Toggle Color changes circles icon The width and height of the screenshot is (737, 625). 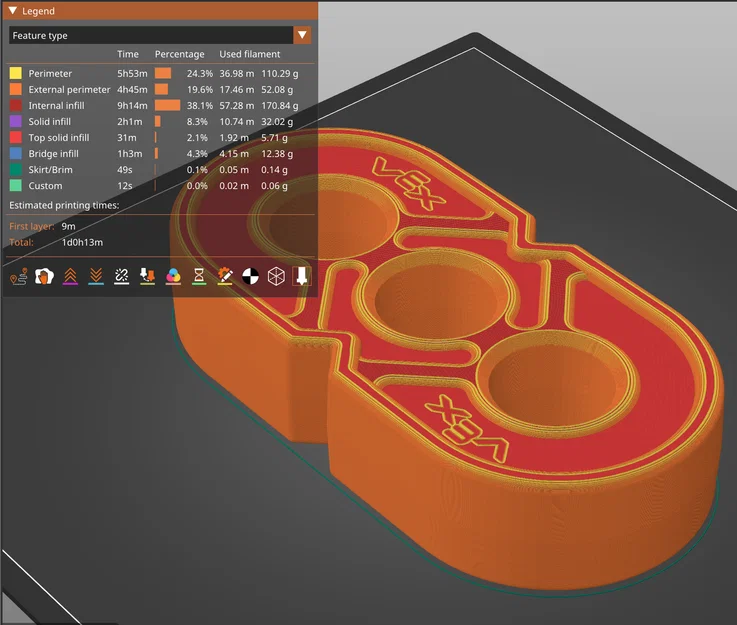pos(173,276)
